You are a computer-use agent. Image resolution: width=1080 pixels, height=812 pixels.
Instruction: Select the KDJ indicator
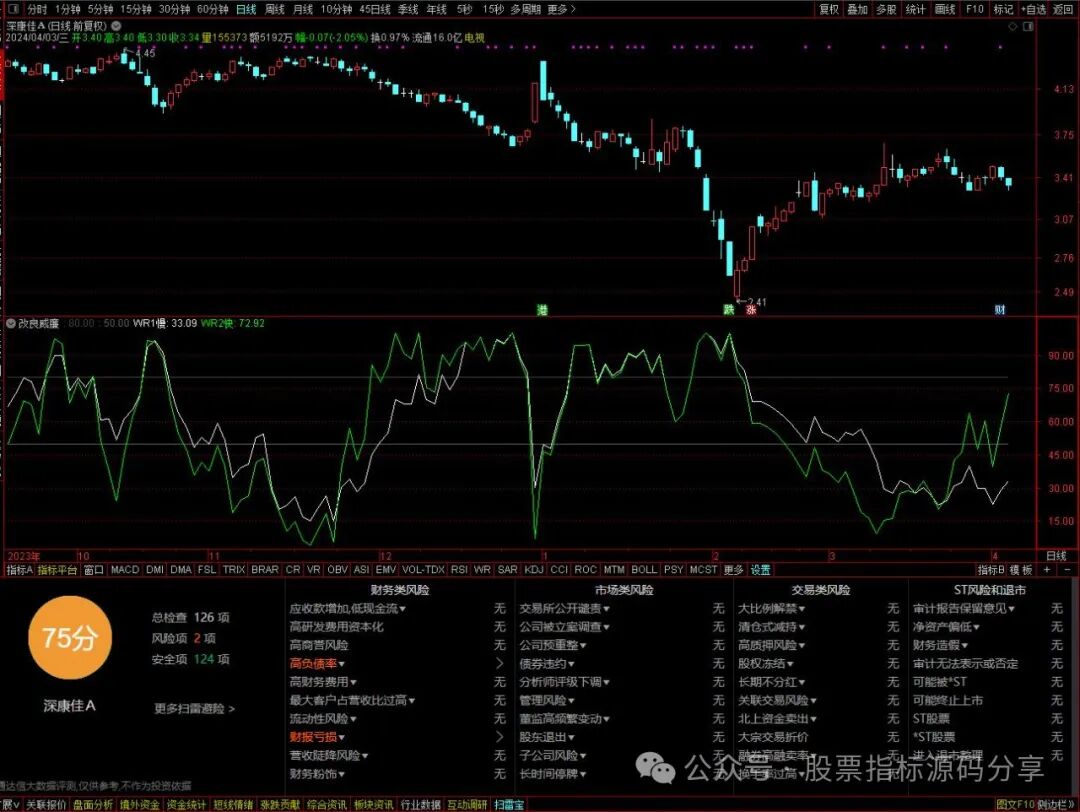click(534, 570)
